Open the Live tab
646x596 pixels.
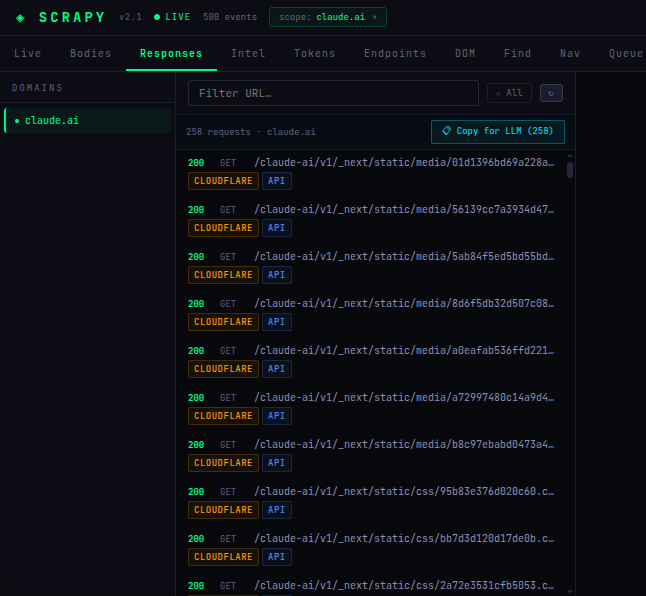28,53
